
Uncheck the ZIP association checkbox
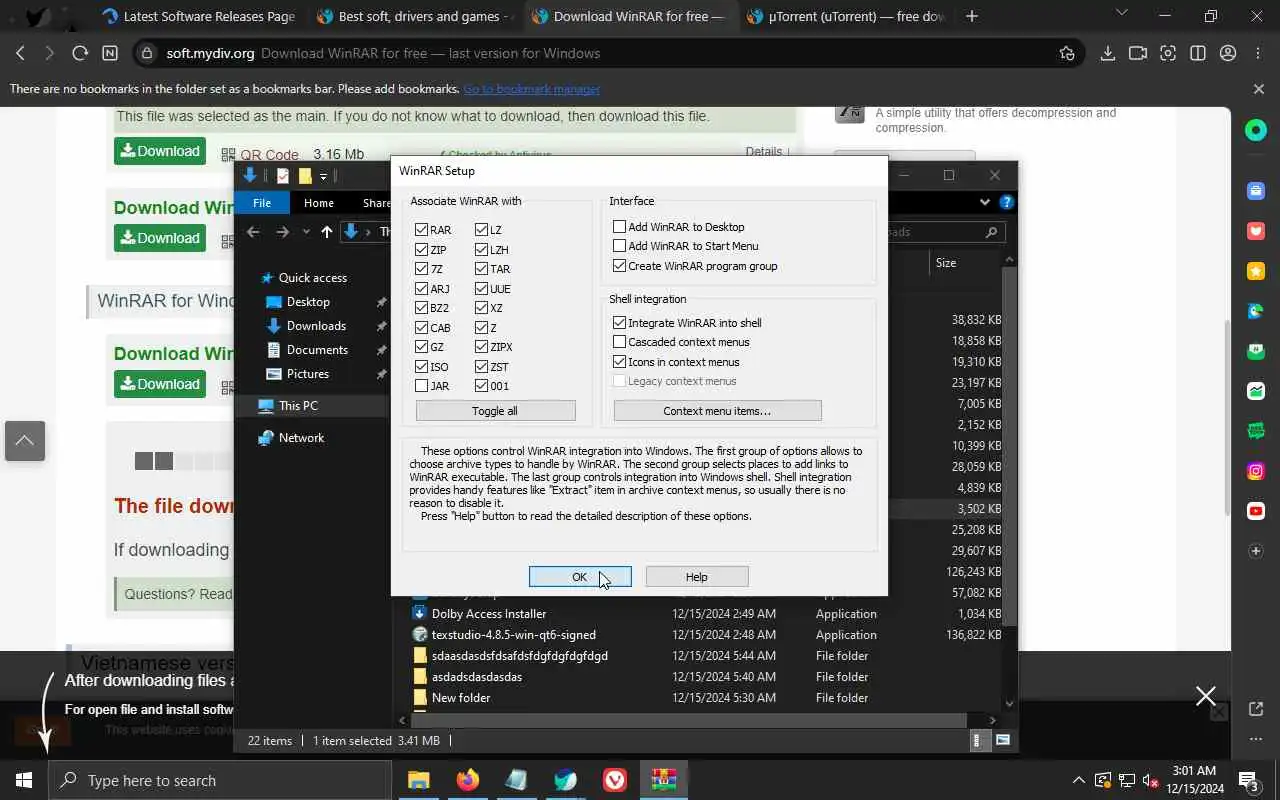(422, 250)
